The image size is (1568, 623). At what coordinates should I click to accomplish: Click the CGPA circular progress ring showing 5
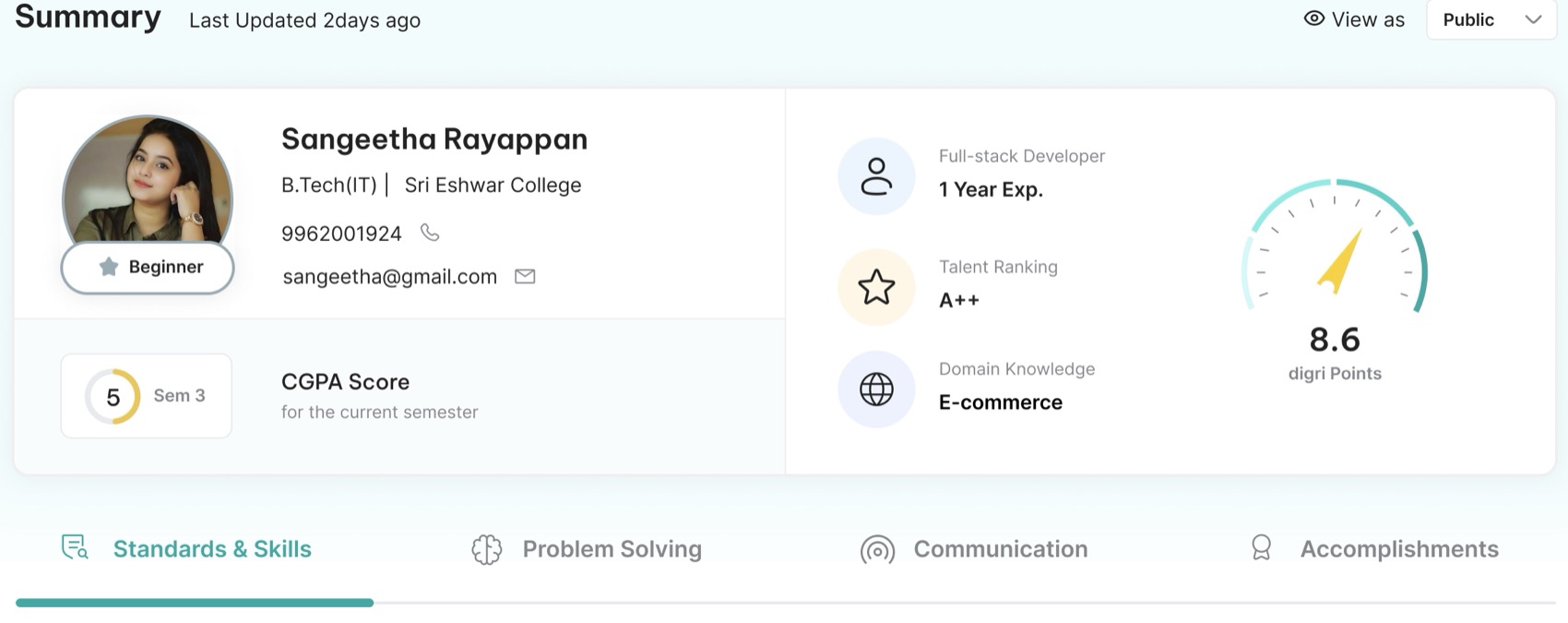click(x=113, y=397)
